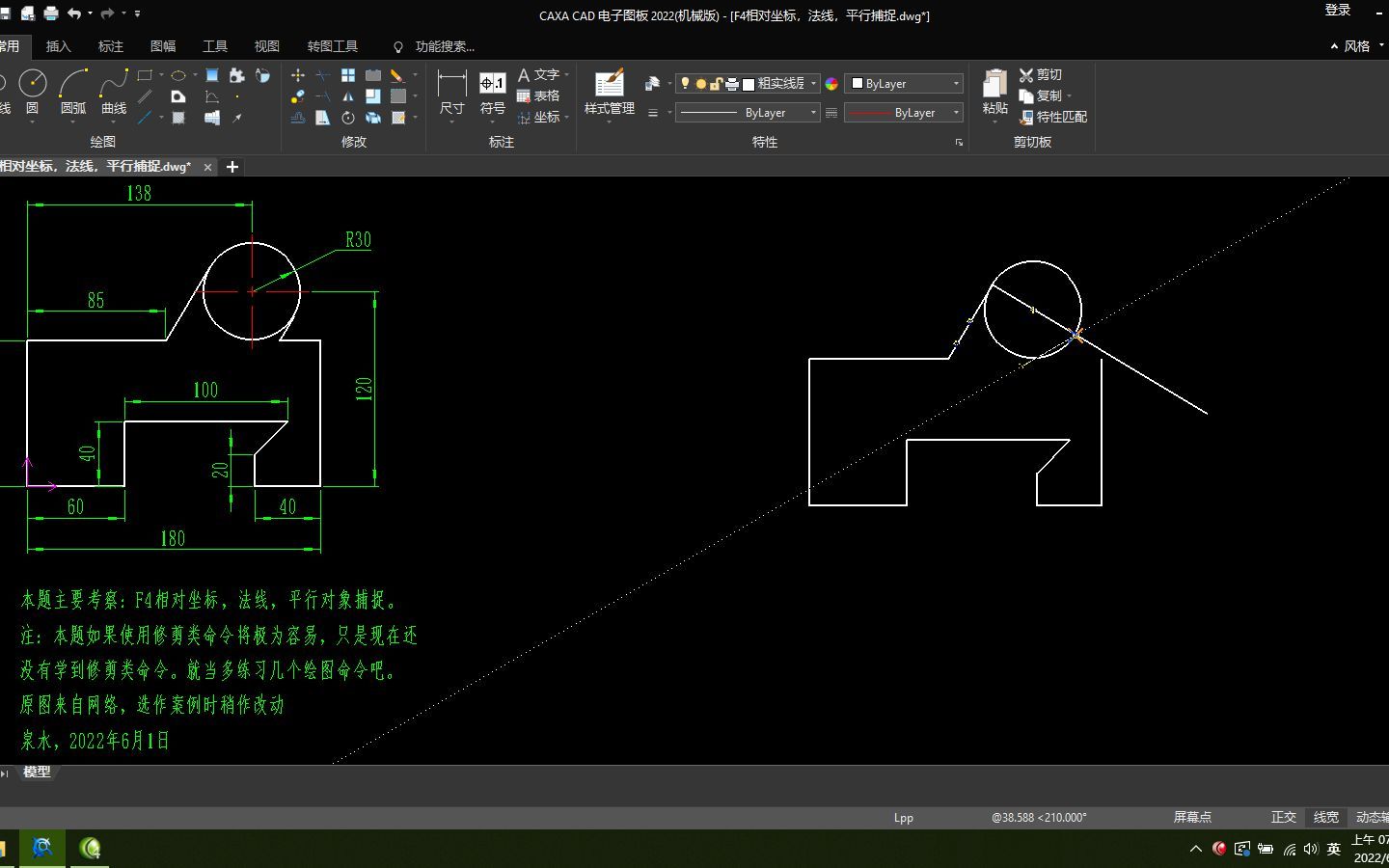Toggle the layer lightbulb on/off icon
Screen dimensions: 1389x868
click(x=685, y=84)
